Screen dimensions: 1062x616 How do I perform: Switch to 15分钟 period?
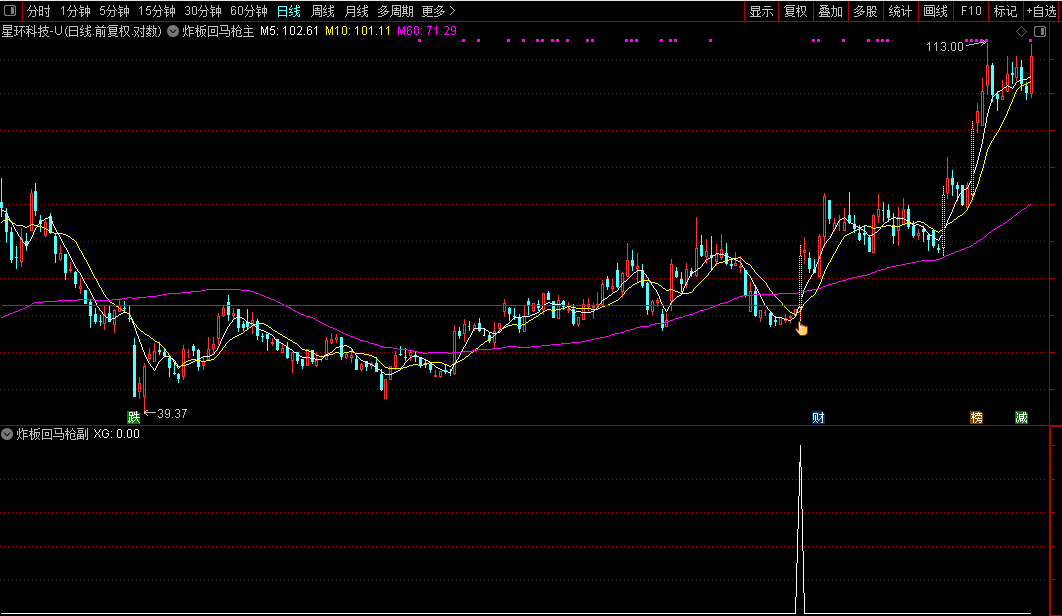click(x=156, y=12)
